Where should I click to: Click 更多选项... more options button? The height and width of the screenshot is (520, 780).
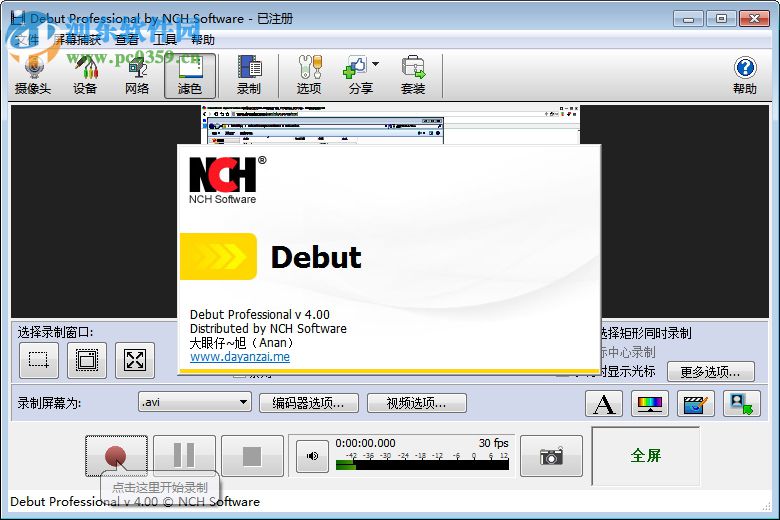point(710,372)
